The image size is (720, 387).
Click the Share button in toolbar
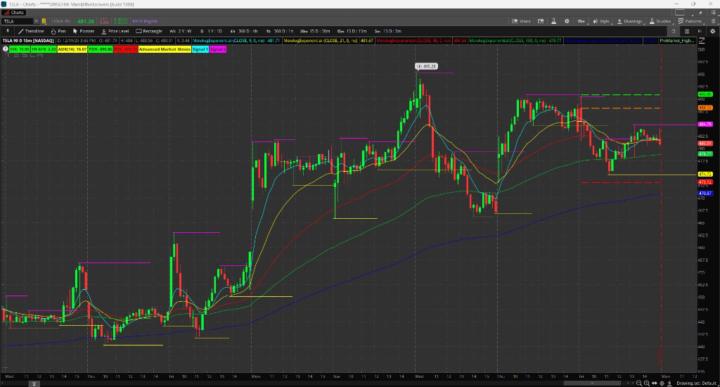point(522,21)
